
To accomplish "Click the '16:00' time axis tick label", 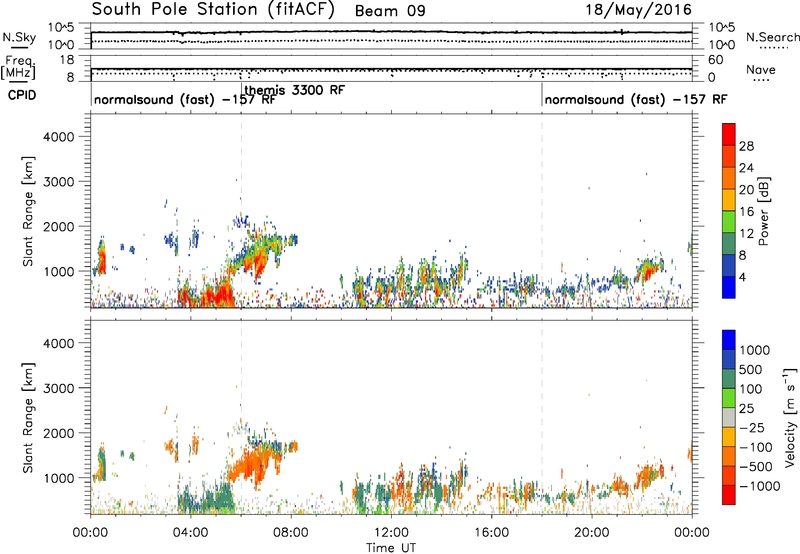I will coord(491,533).
